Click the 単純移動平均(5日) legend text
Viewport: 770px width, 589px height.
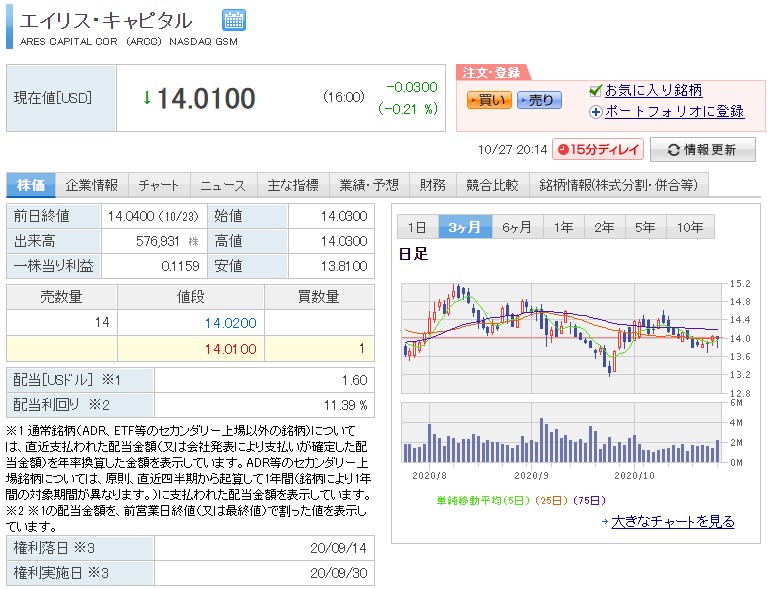(483, 500)
